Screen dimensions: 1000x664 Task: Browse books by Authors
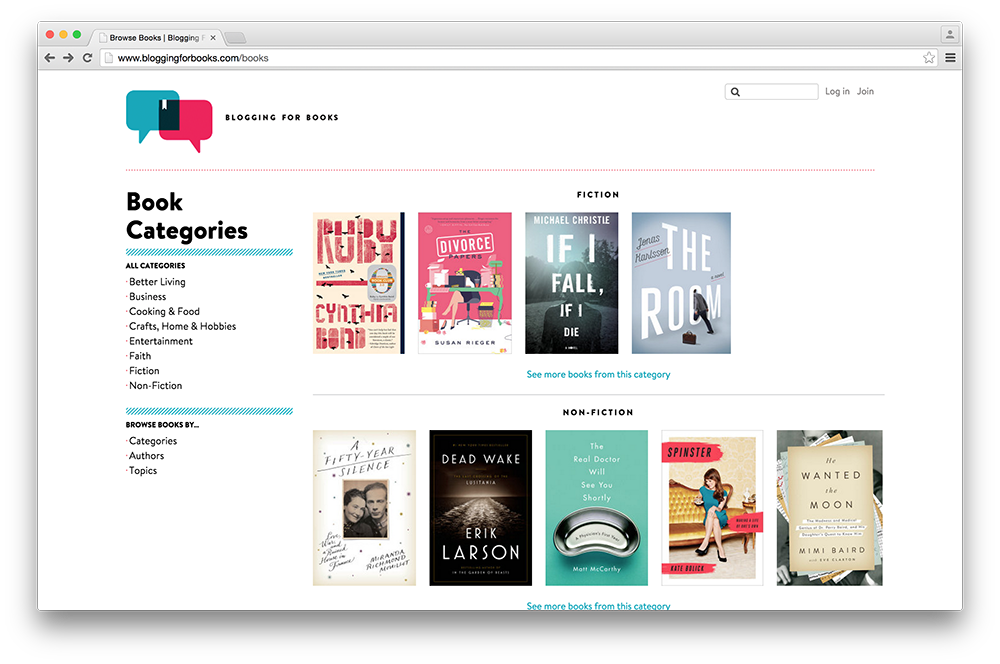coord(146,456)
